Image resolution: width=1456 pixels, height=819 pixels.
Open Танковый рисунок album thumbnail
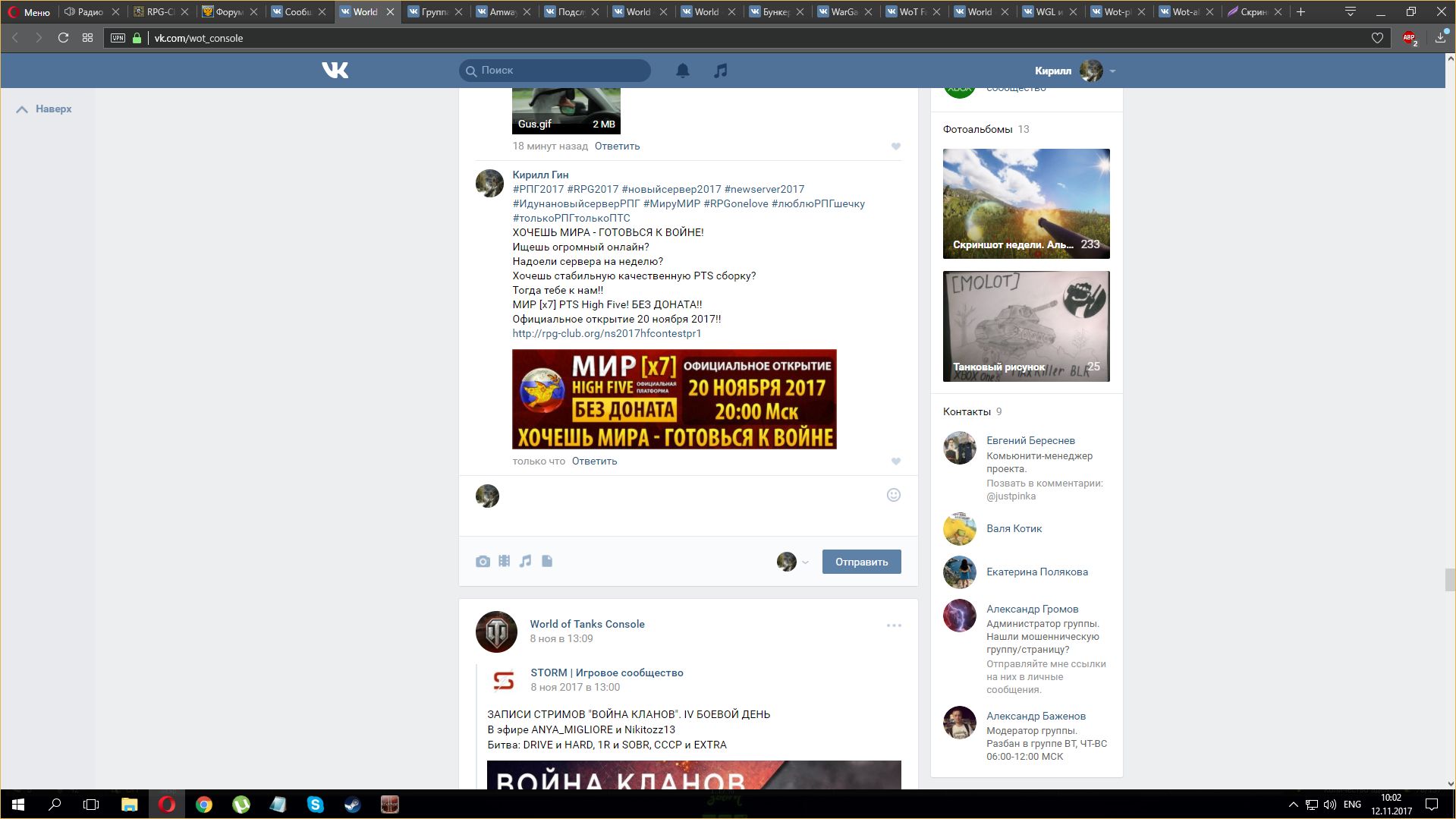[1026, 326]
